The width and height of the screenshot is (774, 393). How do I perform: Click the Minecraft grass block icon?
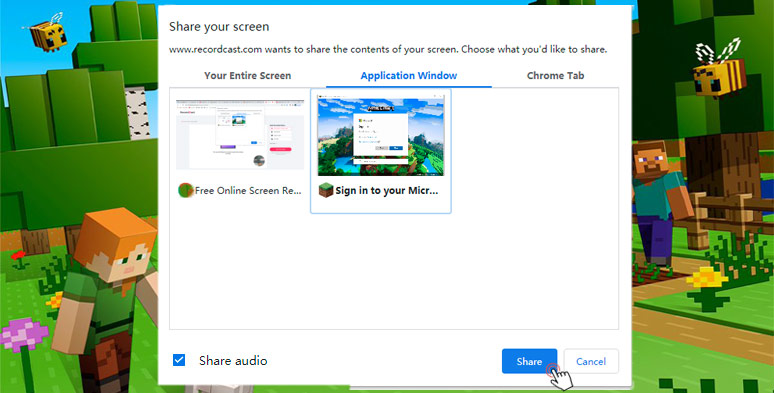click(326, 190)
